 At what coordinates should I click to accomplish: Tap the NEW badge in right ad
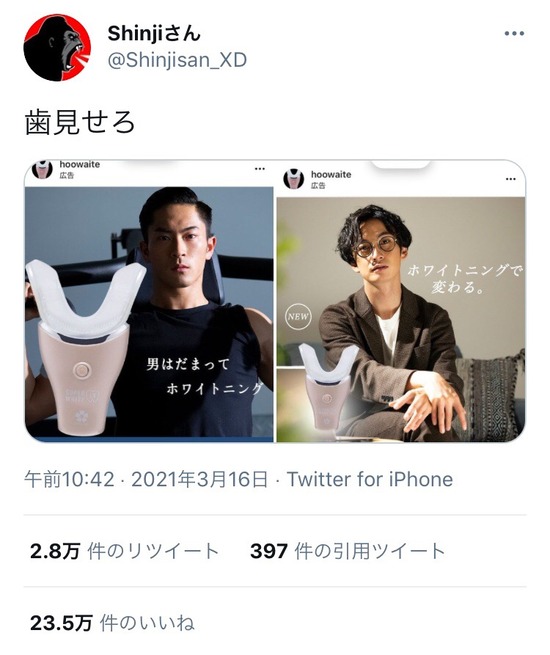(x=297, y=317)
